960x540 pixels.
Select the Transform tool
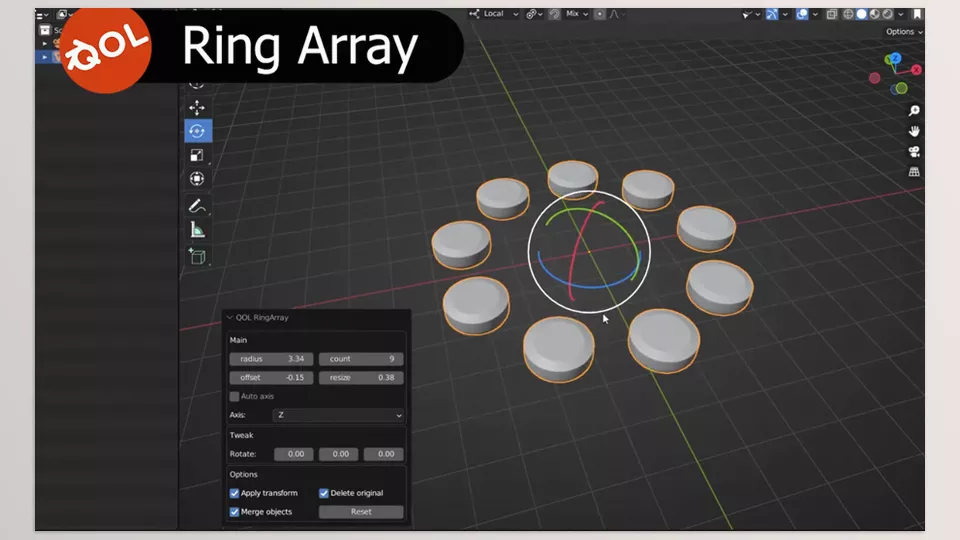[x=197, y=179]
